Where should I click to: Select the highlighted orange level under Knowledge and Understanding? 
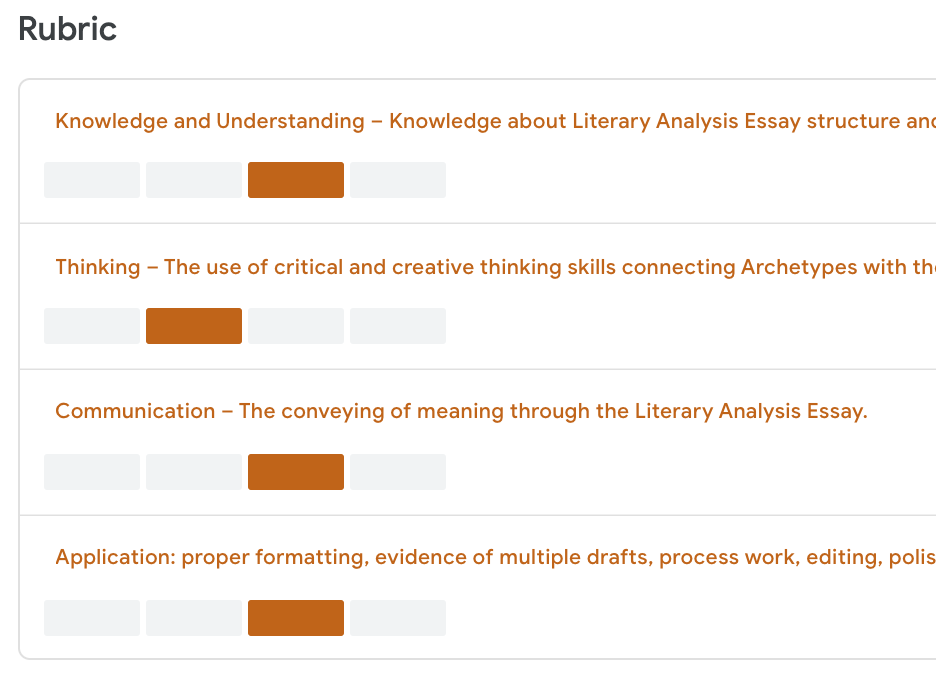(296, 180)
